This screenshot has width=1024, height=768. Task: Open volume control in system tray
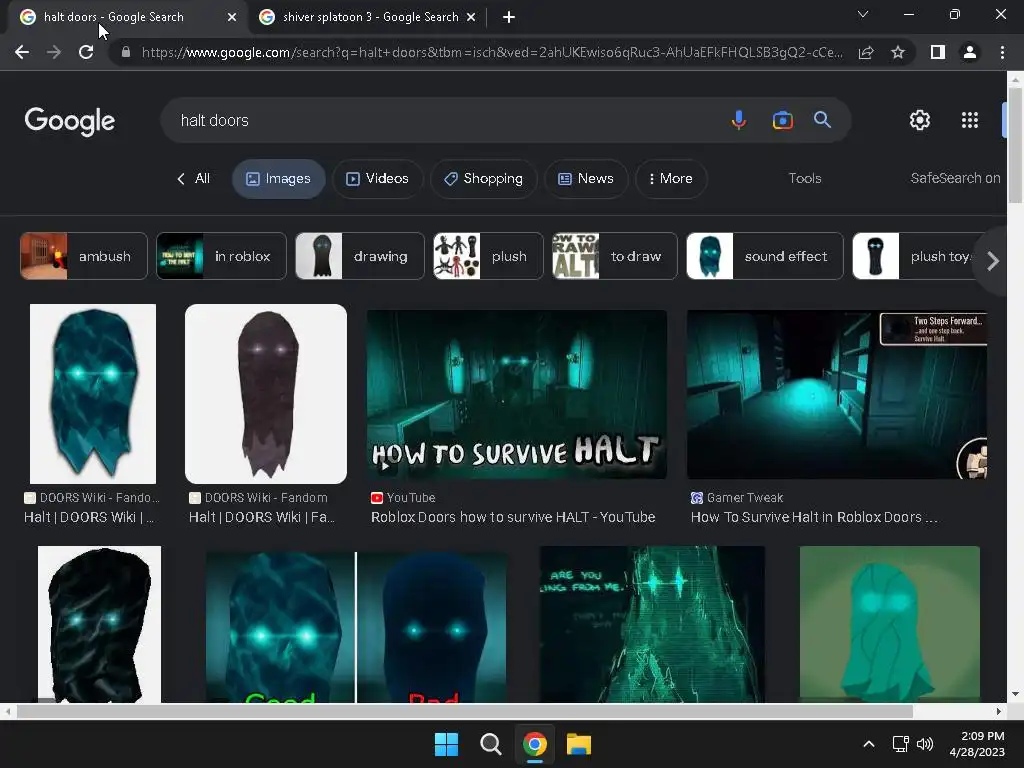tap(925, 744)
